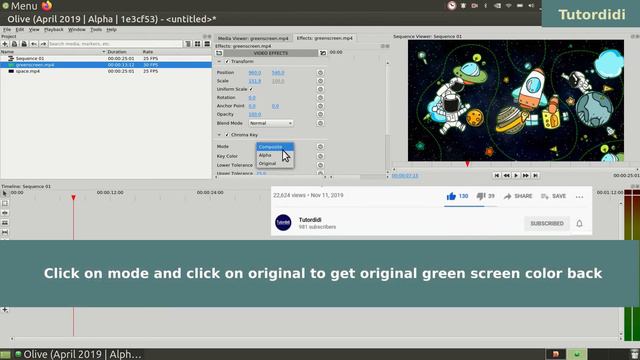This screenshot has height=360, width=640.
Task: Click the red playhead handle on timeline ruler
Action: 73,198
